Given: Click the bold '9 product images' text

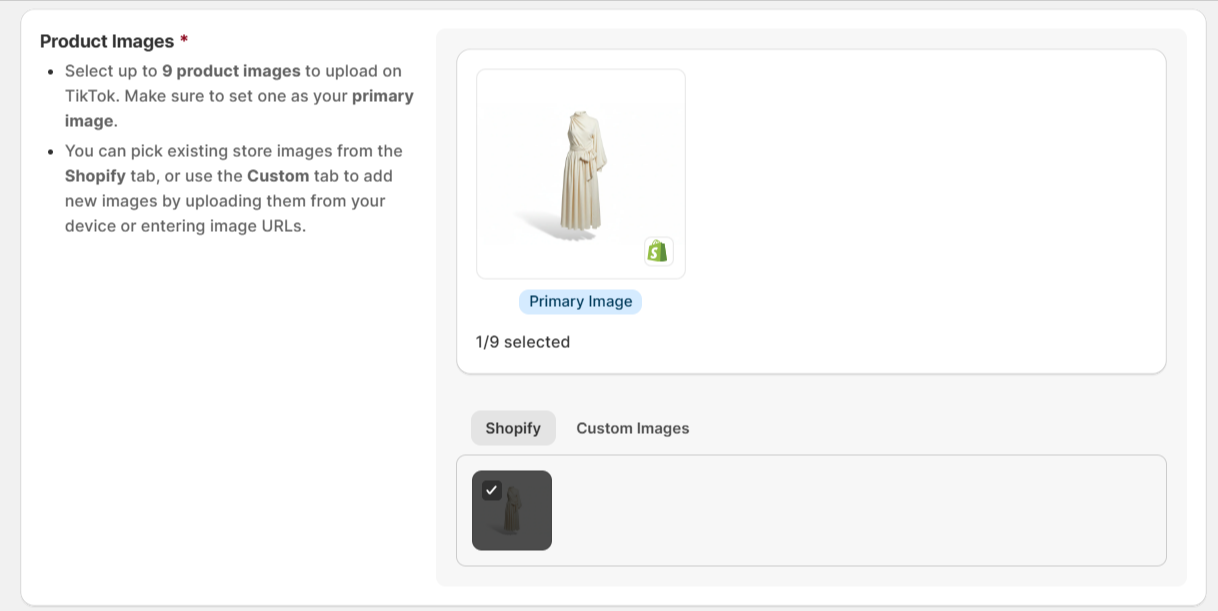Looking at the screenshot, I should point(231,71).
